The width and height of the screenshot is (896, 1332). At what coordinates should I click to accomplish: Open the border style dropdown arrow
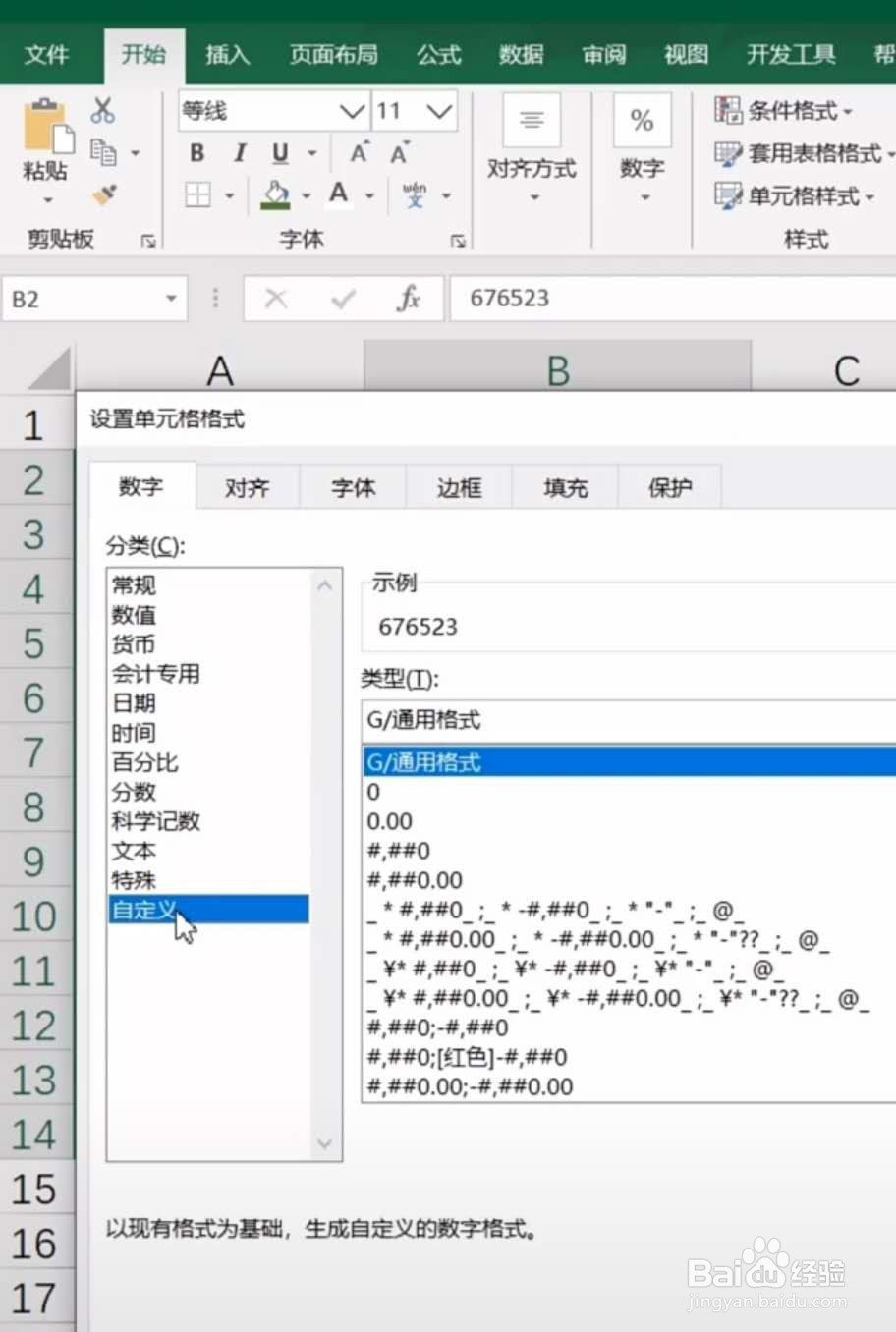(x=227, y=194)
